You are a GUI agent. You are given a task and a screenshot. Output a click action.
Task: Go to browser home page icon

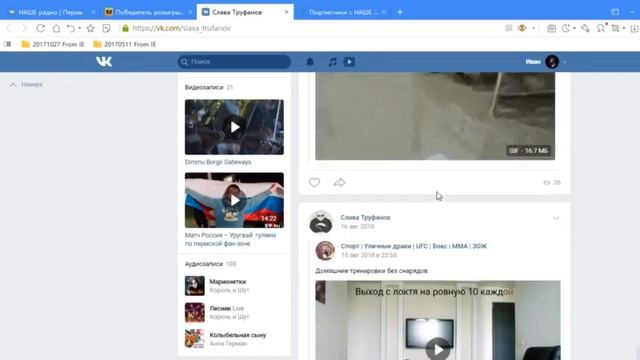(56, 28)
